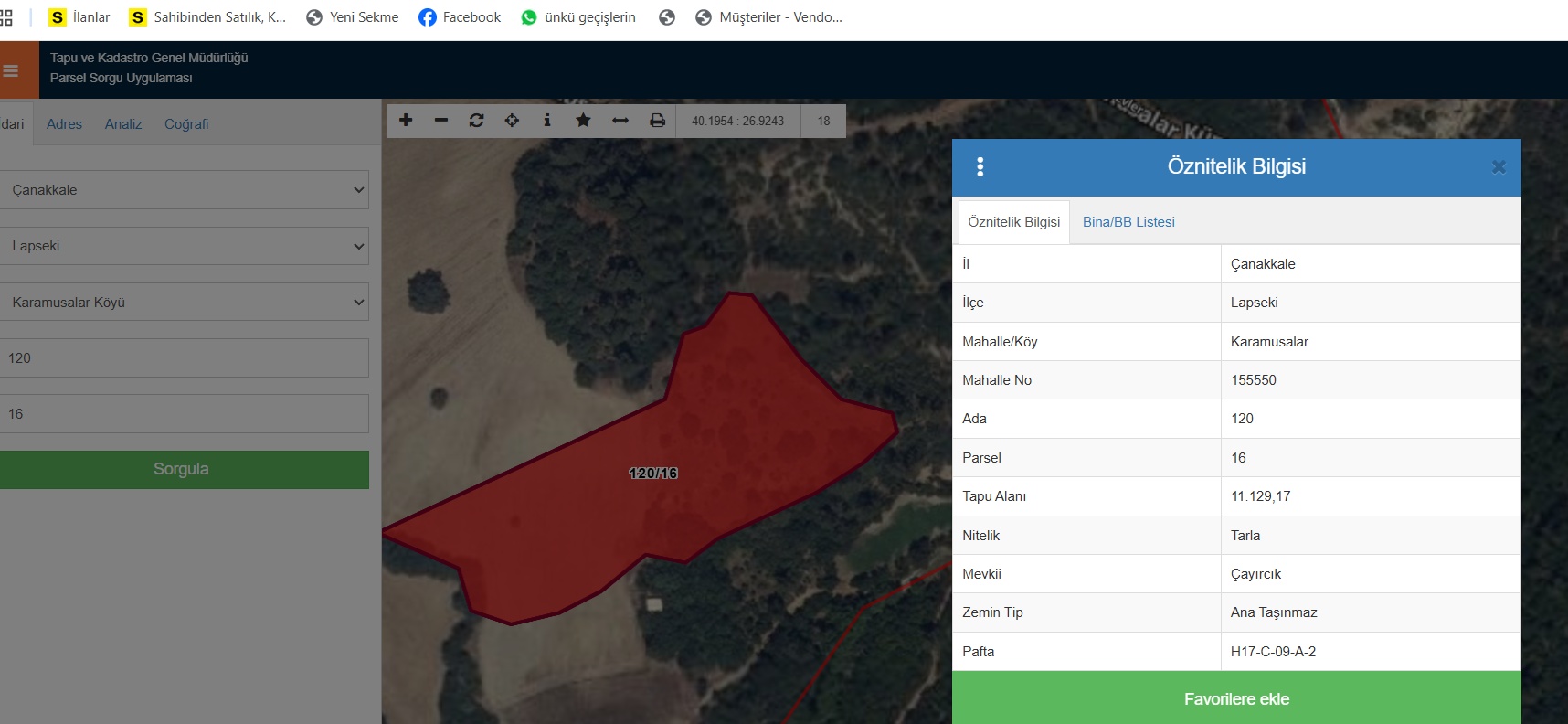The image size is (1568, 724).
Task: Click the Favorilere ekle button
Action: 1236,699
